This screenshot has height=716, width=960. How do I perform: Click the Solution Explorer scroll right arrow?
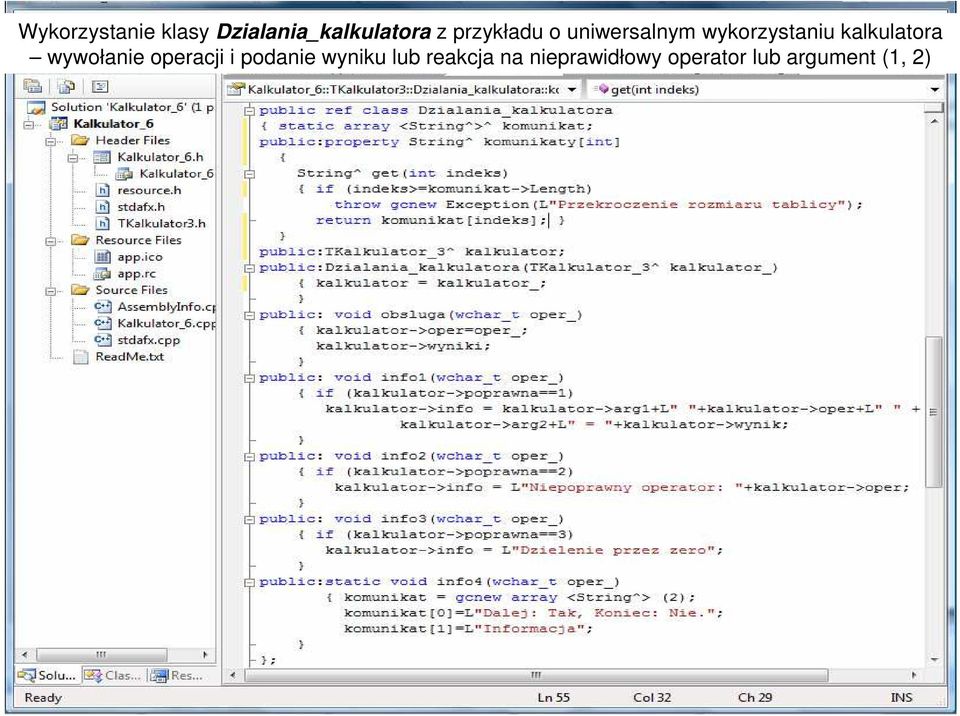(206, 654)
